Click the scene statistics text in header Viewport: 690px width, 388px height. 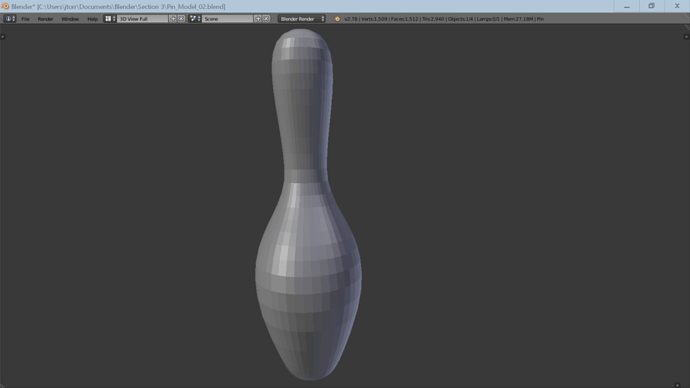444,19
